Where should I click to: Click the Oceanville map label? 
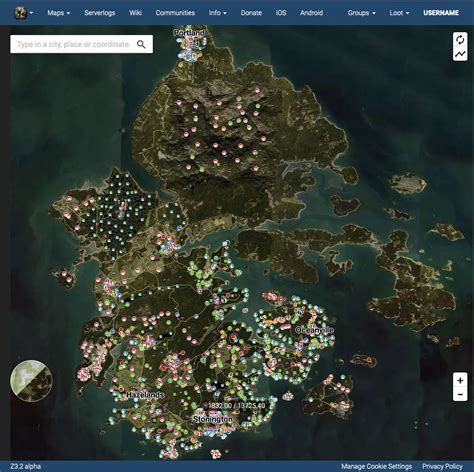pos(314,330)
